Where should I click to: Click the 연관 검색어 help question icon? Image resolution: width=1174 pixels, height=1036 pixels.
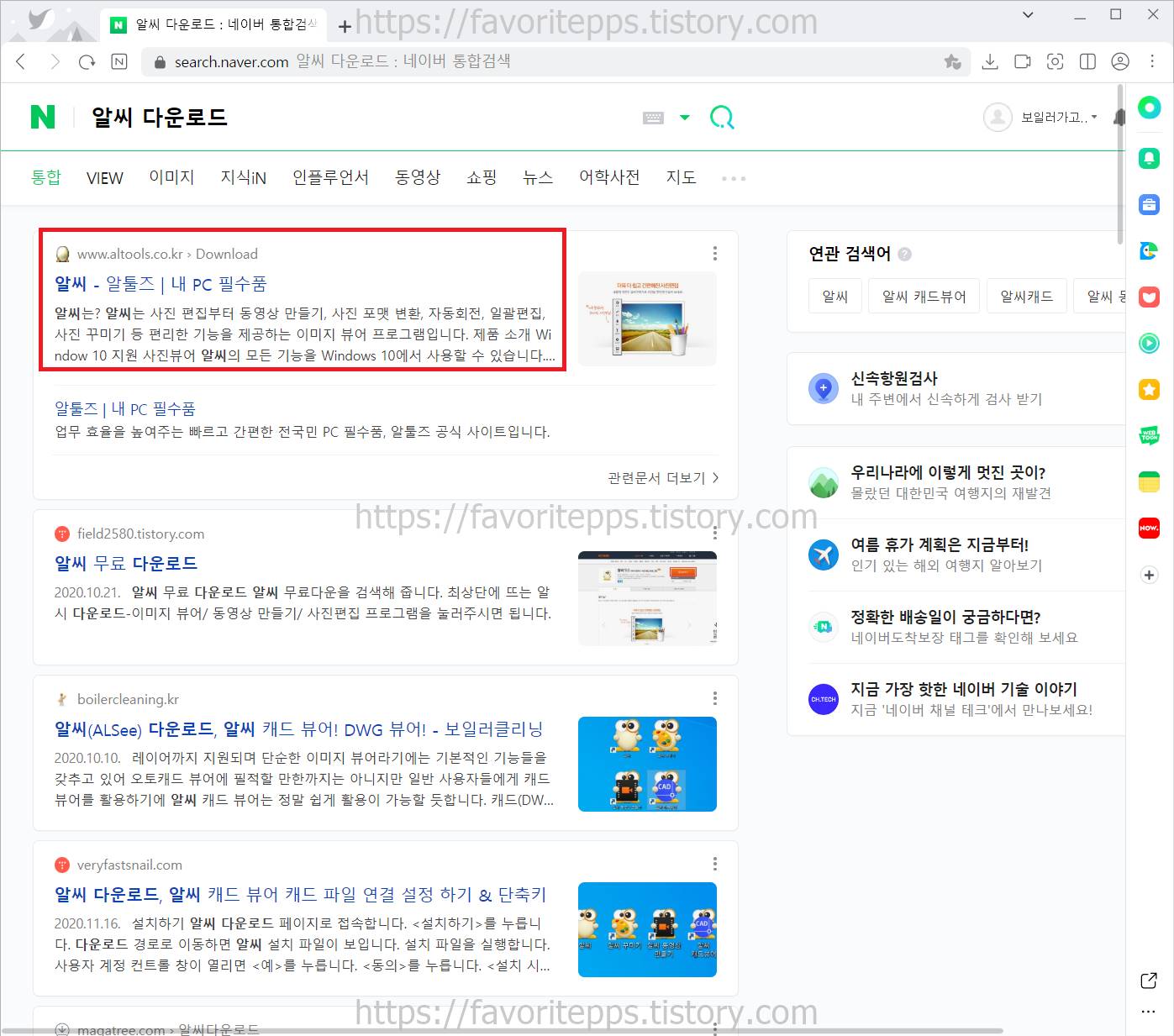[905, 254]
